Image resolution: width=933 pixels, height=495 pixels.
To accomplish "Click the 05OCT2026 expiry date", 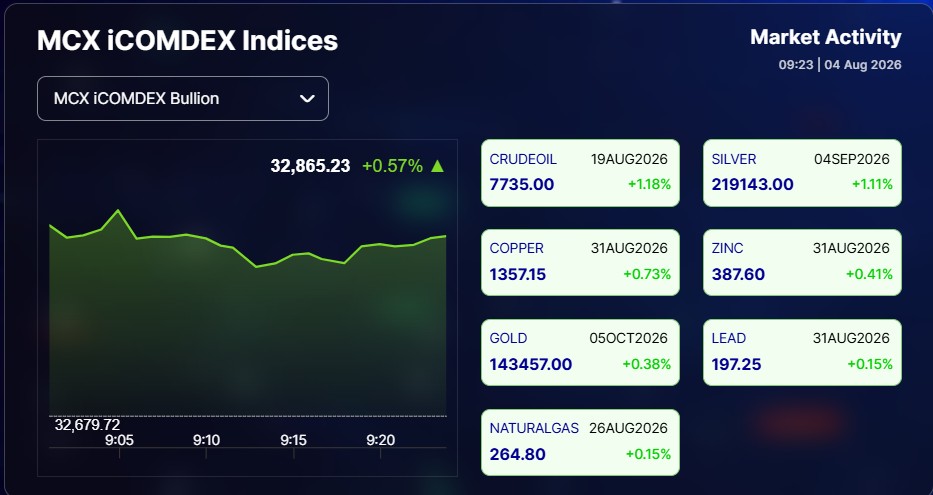I will click(x=628, y=338).
